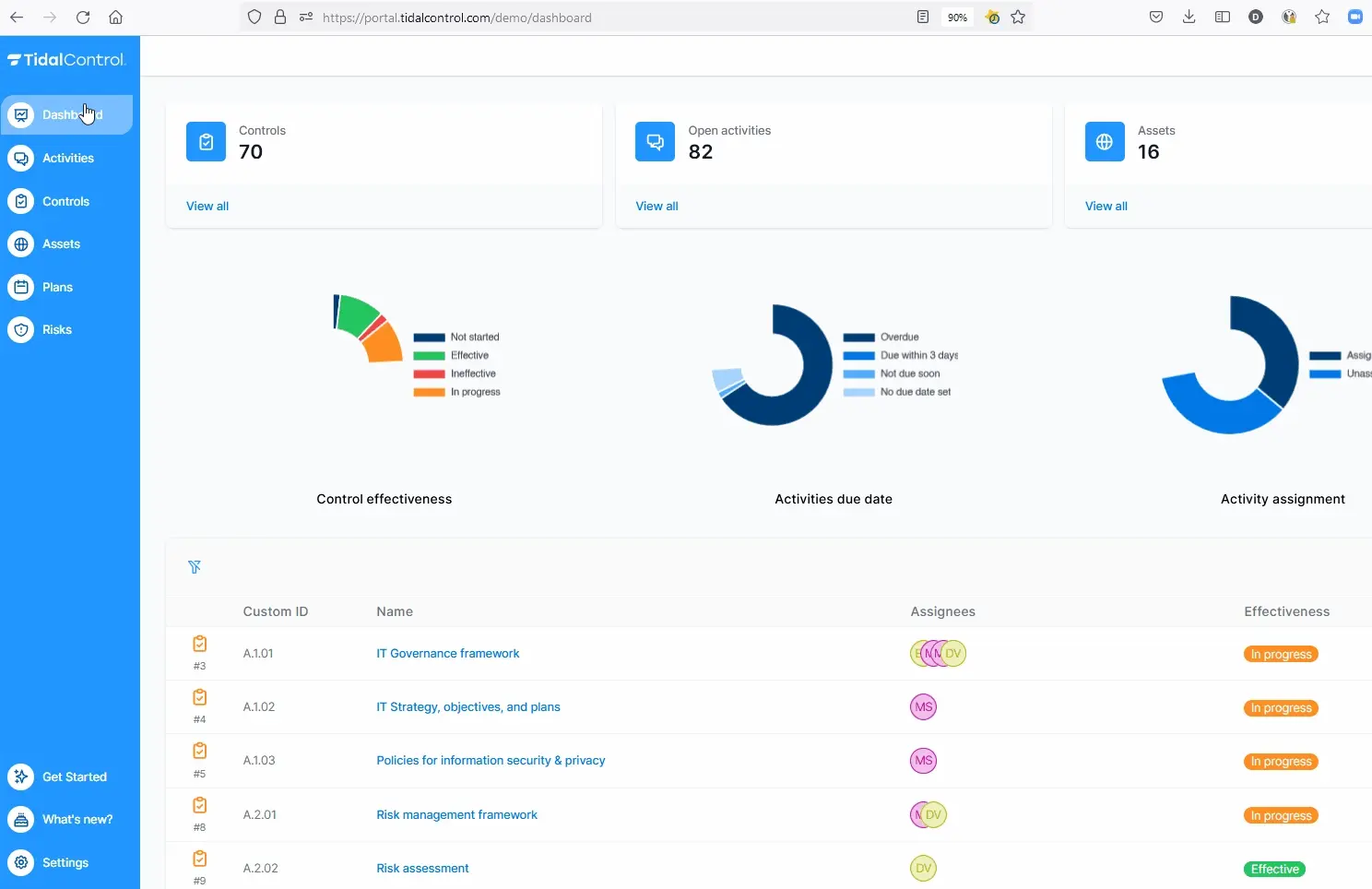Reload the page in browser
1372x889 pixels.
click(x=83, y=17)
